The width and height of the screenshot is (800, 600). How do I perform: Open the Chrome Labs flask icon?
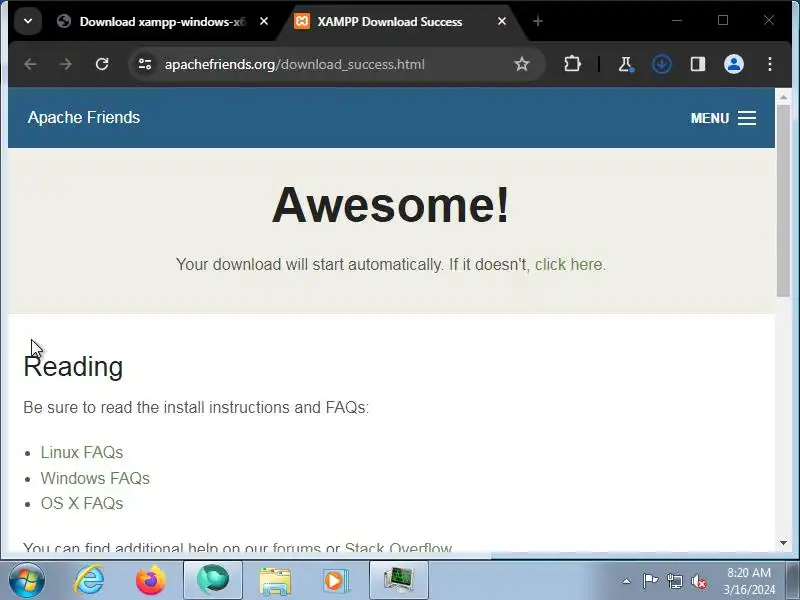tap(626, 64)
